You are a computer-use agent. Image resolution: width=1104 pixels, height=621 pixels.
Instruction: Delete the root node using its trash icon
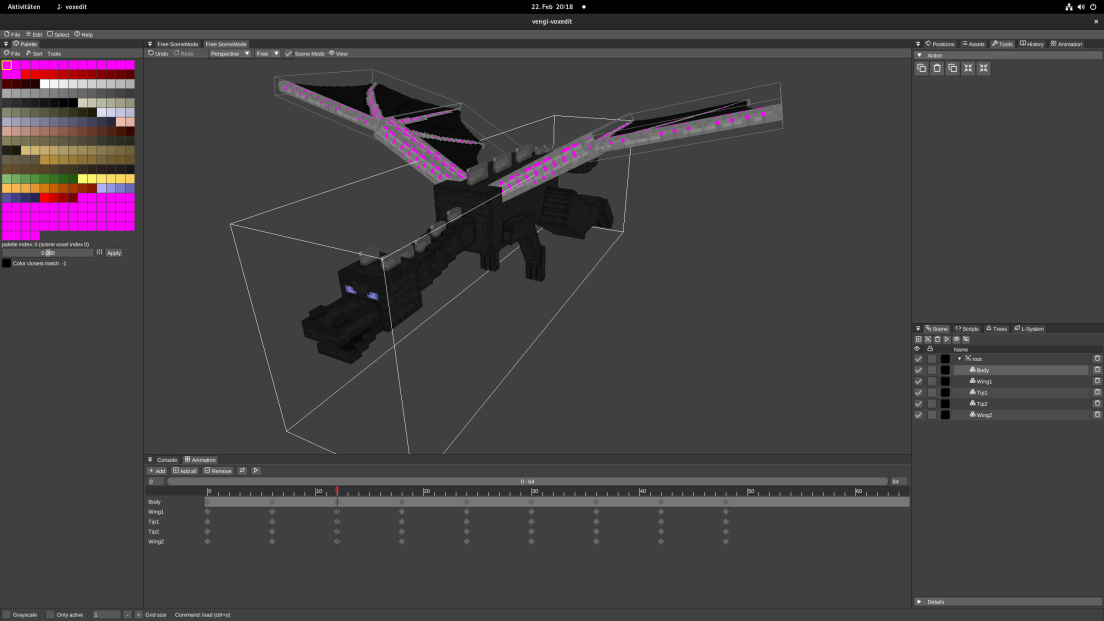tap(1097, 358)
